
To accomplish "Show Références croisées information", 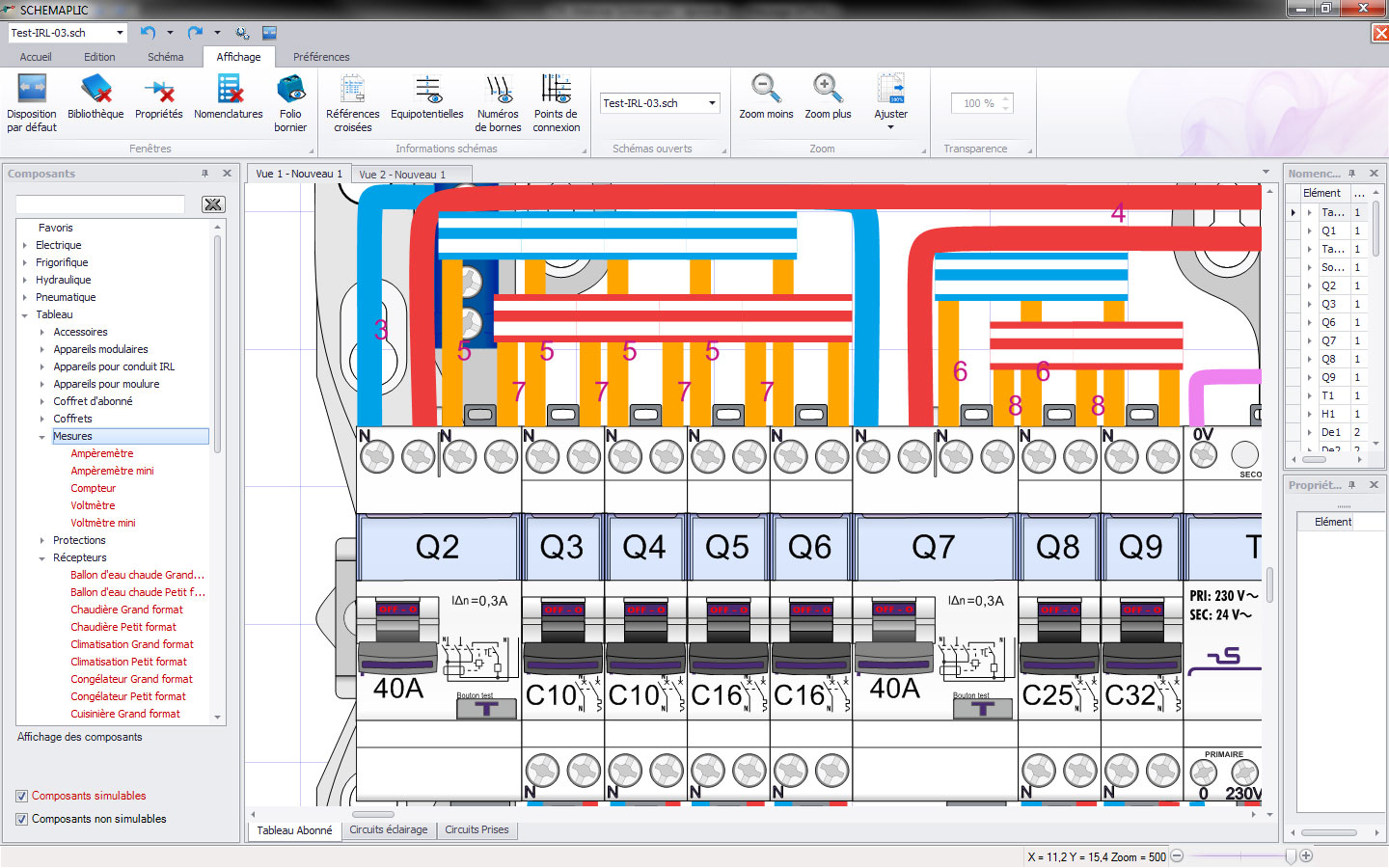I will (352, 91).
